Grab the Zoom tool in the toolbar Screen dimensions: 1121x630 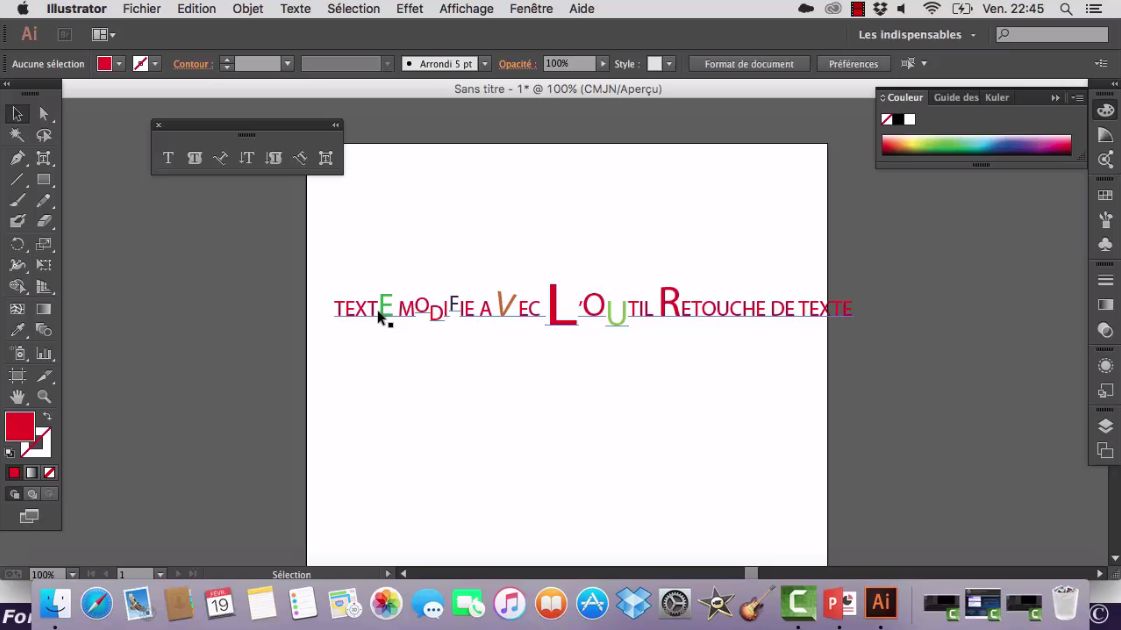click(x=43, y=396)
